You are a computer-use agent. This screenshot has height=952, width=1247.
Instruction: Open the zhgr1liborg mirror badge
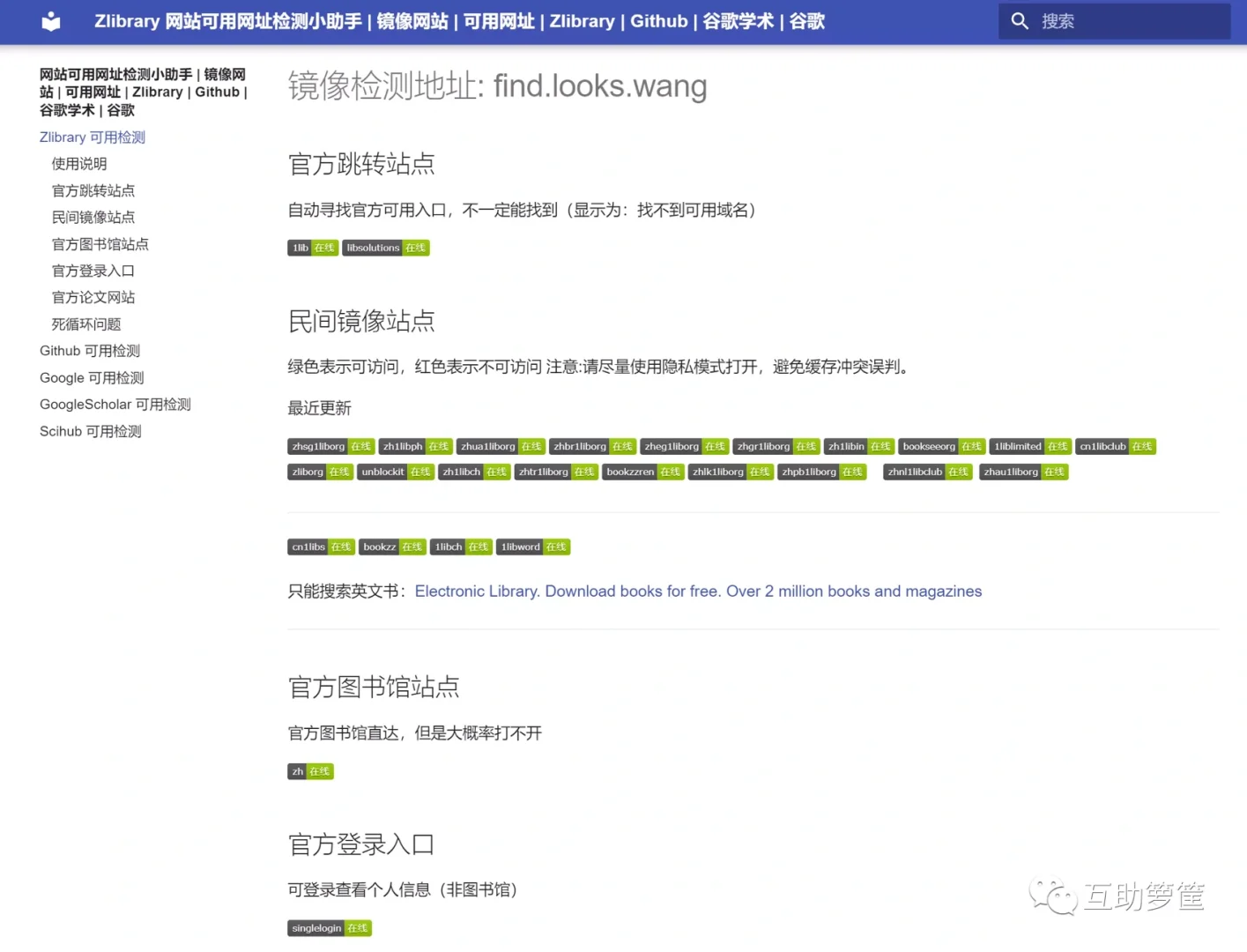tap(776, 447)
